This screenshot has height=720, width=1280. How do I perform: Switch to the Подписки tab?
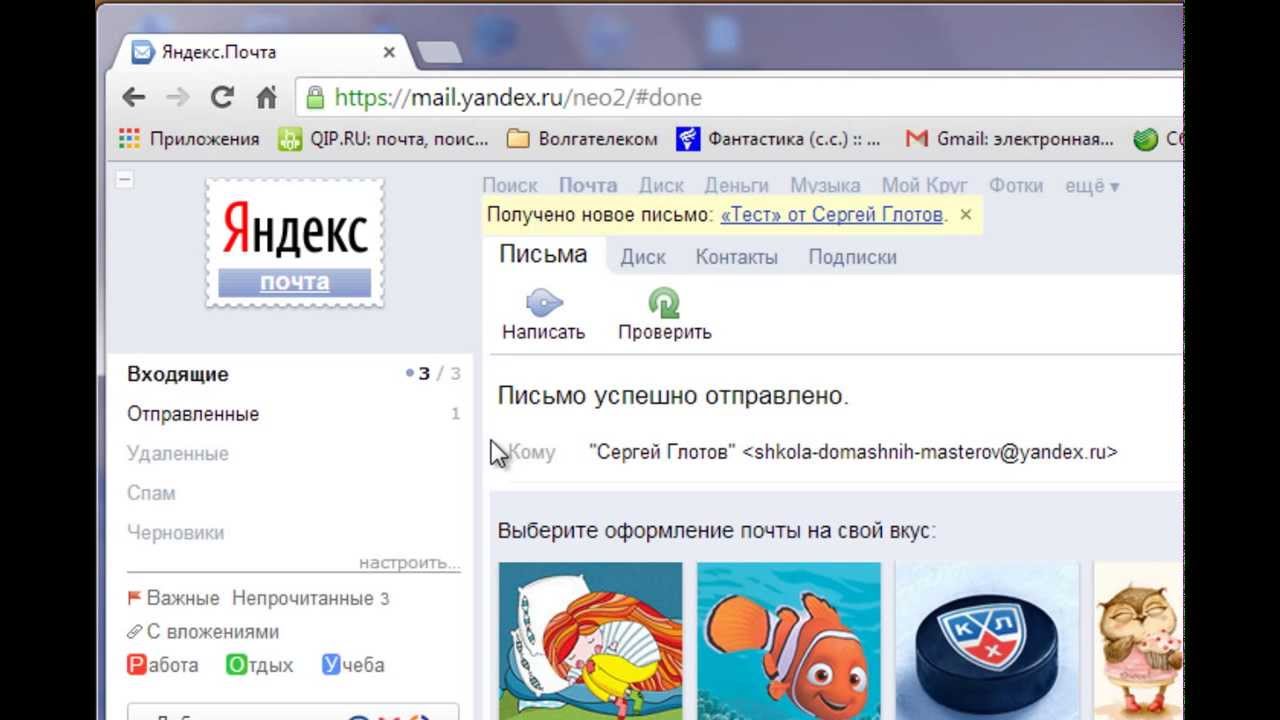[x=852, y=257]
